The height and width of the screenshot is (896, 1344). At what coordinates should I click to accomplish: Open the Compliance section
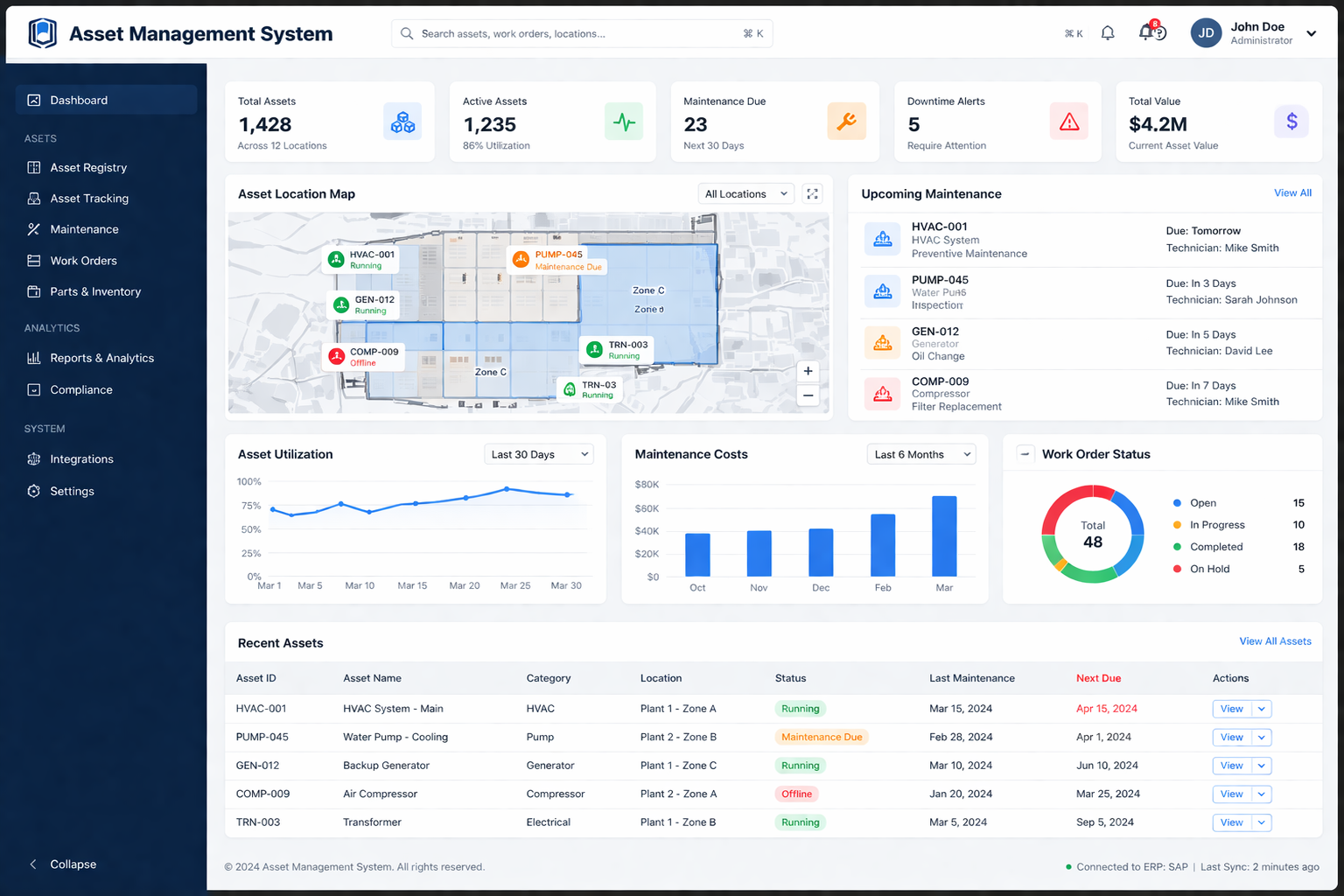click(x=81, y=389)
